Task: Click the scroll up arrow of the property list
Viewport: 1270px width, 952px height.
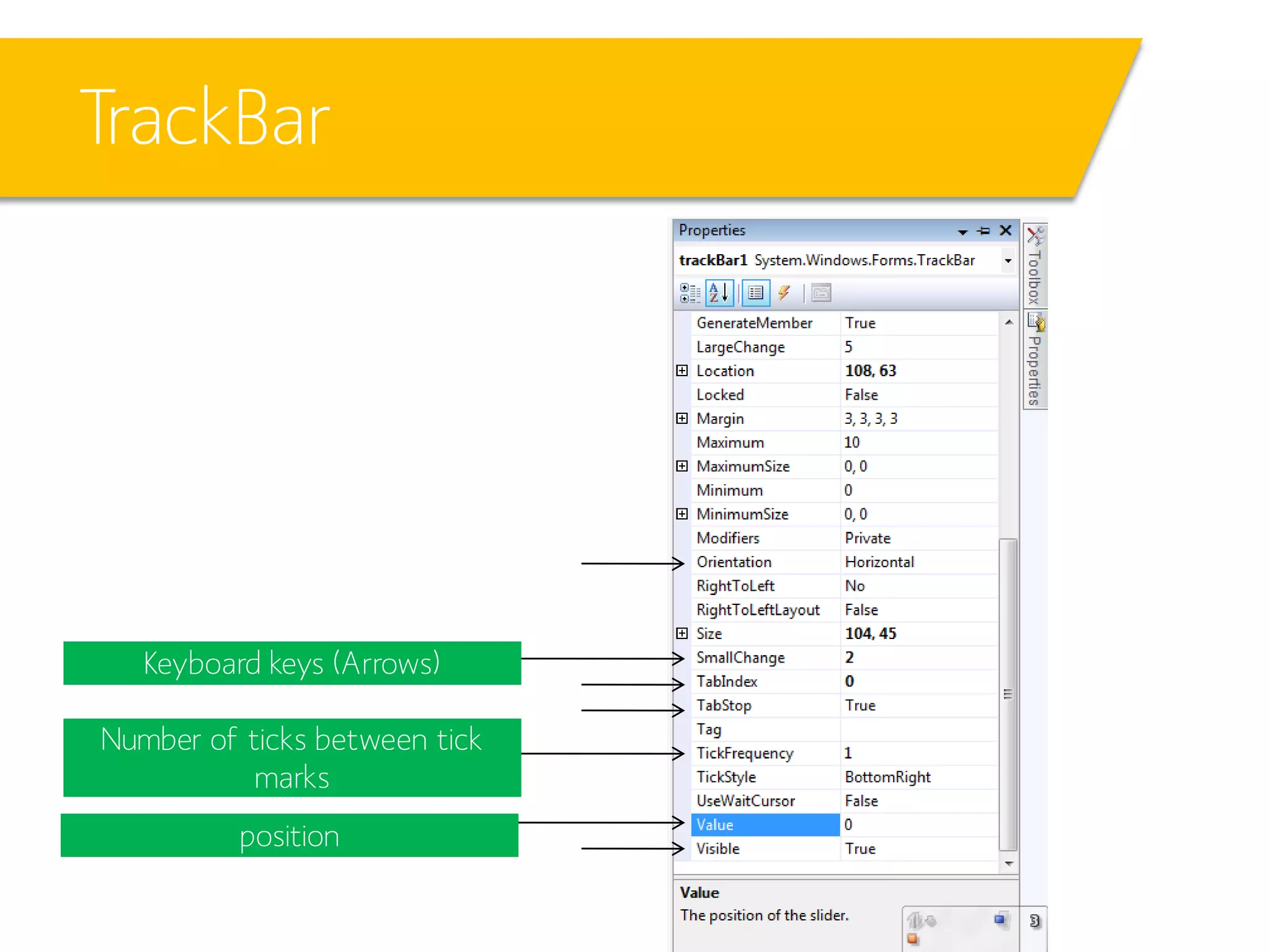Action: pyautogui.click(x=1009, y=322)
